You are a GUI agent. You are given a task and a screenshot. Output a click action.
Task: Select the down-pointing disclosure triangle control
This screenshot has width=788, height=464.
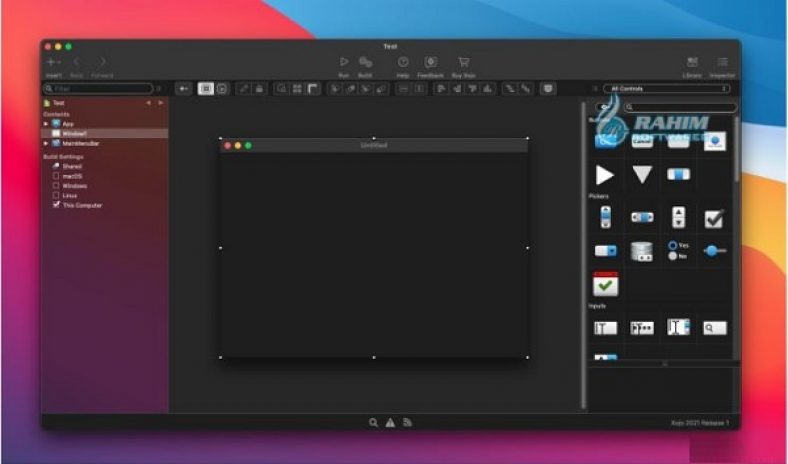[x=642, y=174]
